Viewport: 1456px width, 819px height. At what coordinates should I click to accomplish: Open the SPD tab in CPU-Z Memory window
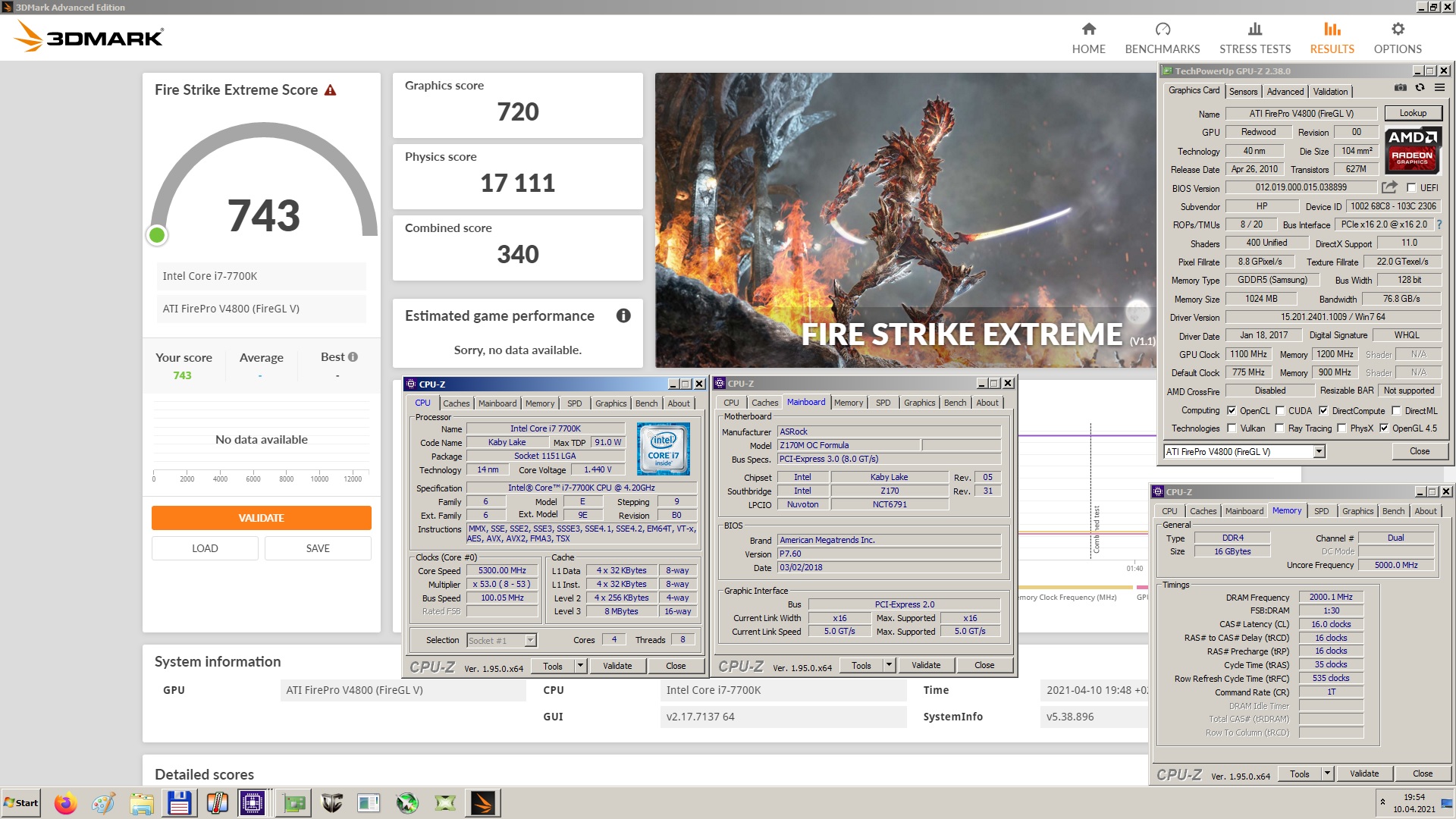pyautogui.click(x=1321, y=511)
